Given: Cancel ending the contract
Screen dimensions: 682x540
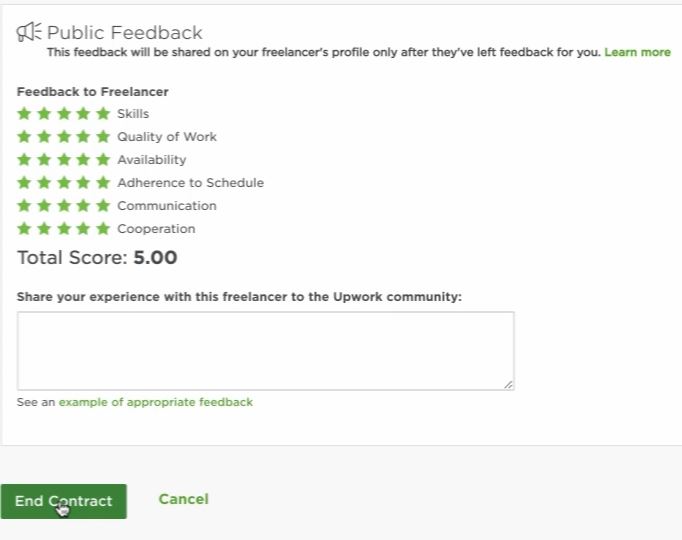Looking at the screenshot, I should coord(184,499).
